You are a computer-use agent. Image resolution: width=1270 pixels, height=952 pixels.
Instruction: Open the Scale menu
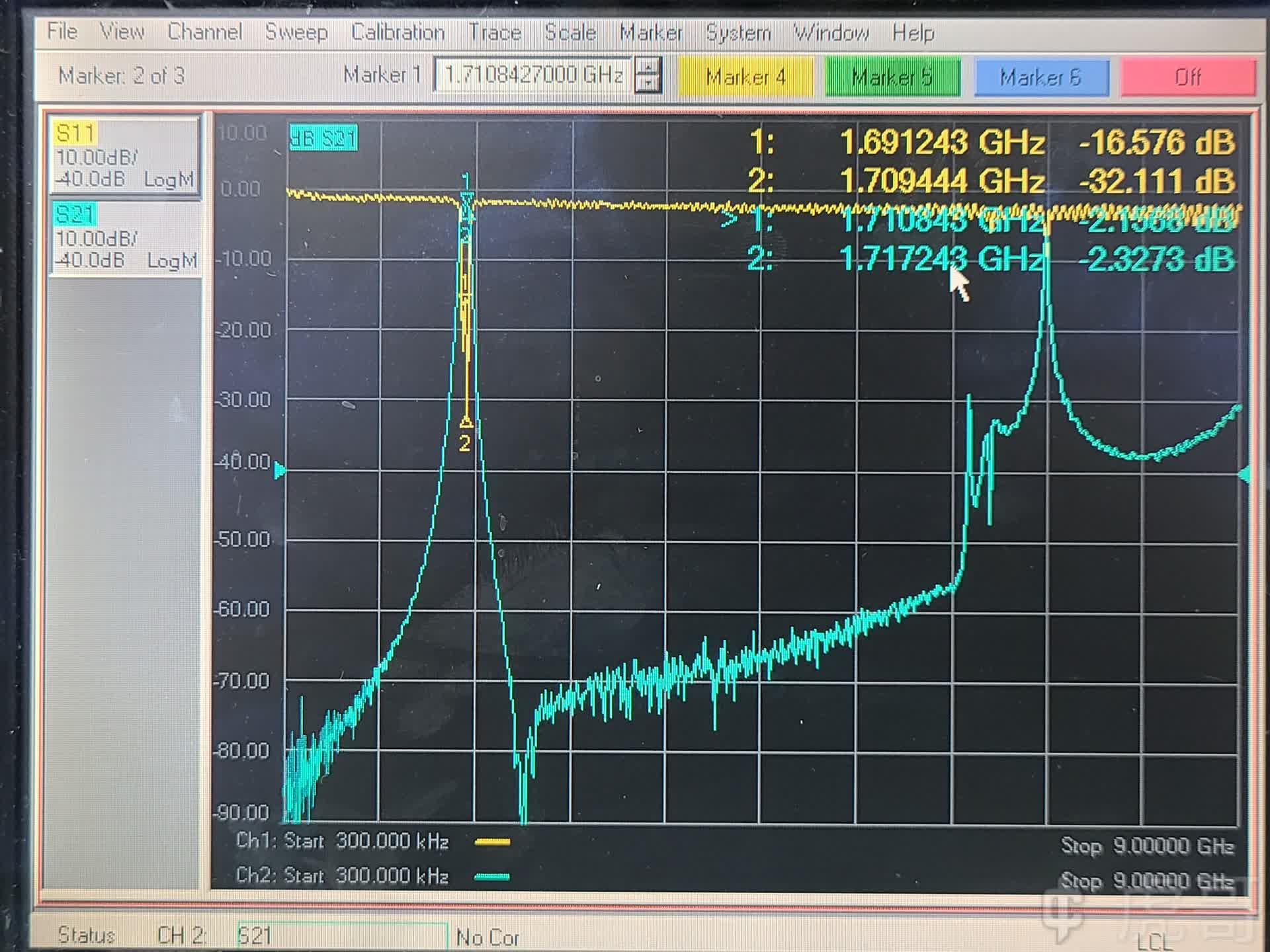point(570,32)
